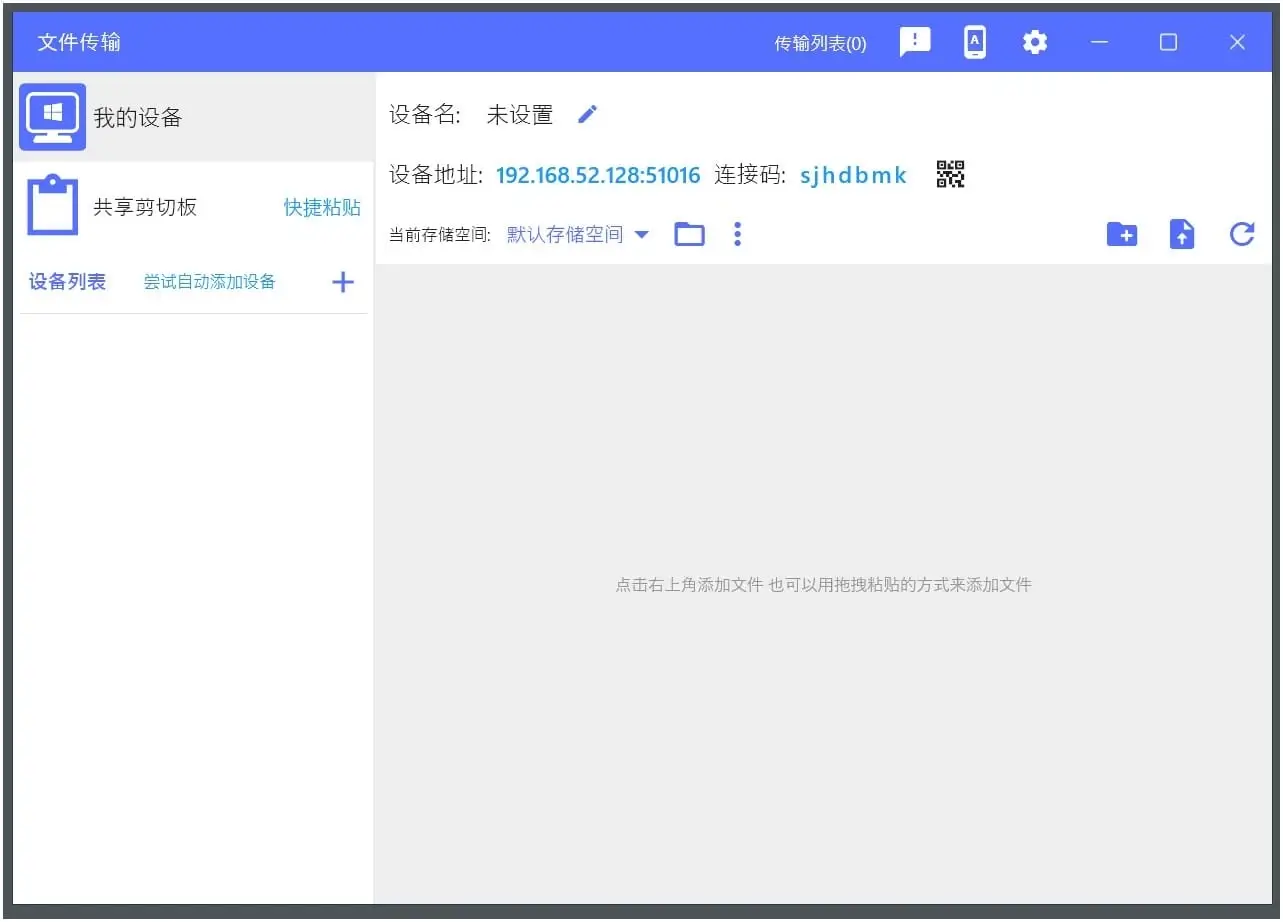This screenshot has width=1283, height=922.
Task: Open the feedback message icon in the title bar
Action: point(914,42)
